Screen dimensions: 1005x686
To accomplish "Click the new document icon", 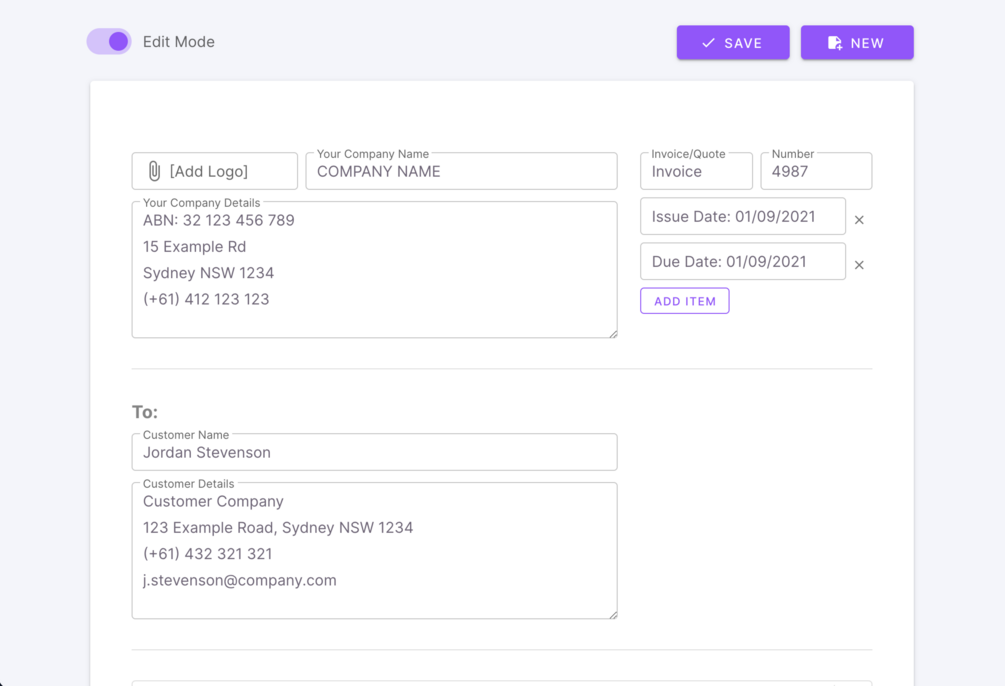I will (x=835, y=43).
